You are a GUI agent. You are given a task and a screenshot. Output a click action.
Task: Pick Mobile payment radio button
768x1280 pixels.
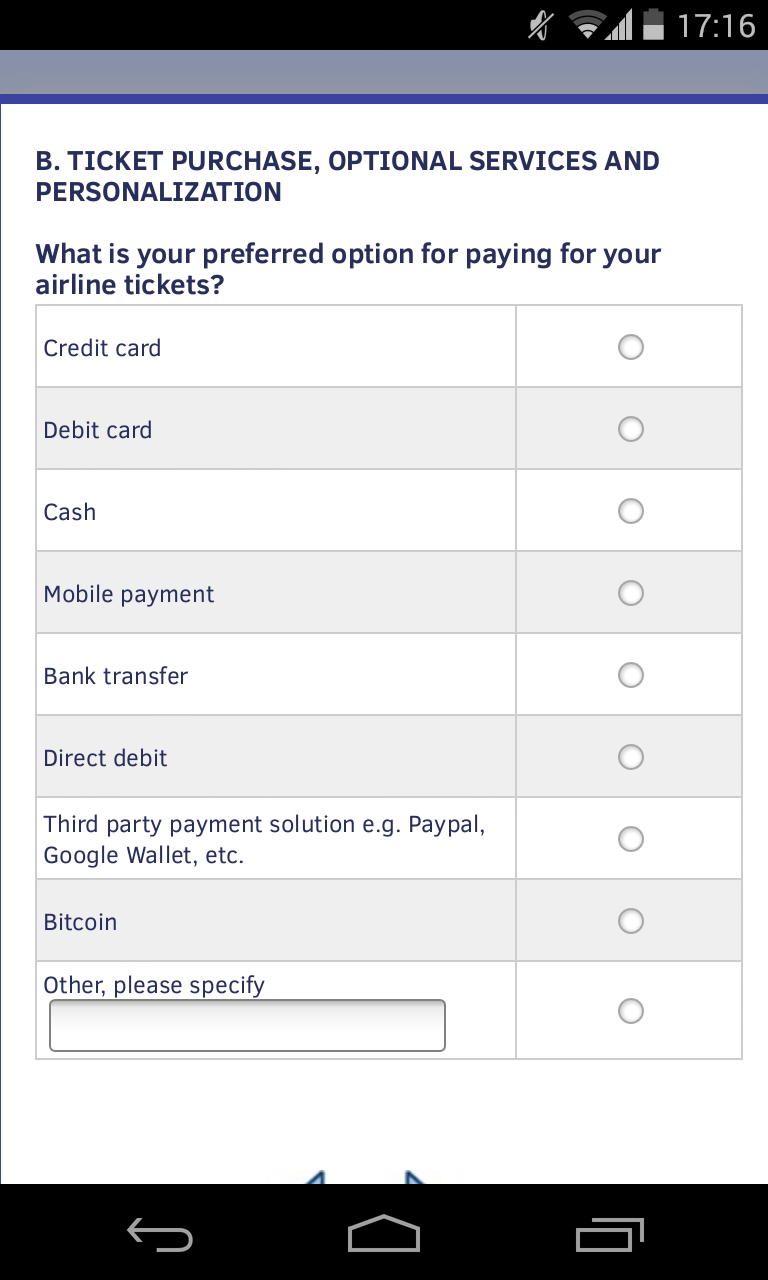tap(631, 593)
